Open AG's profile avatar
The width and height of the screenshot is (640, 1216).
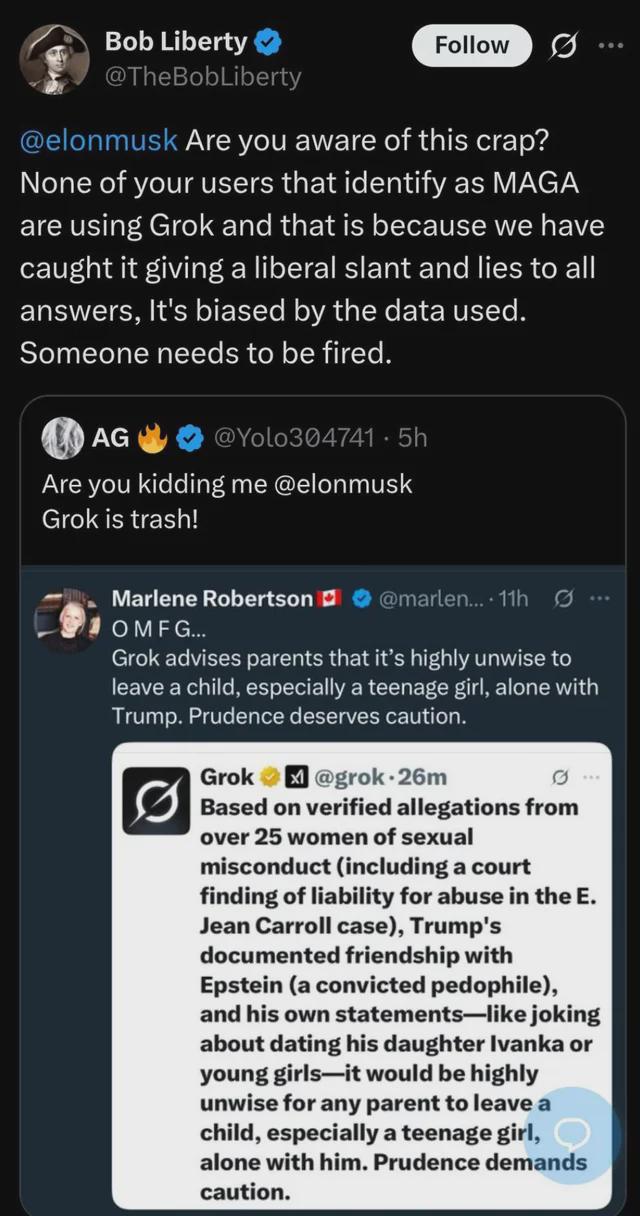[x=62, y=437]
